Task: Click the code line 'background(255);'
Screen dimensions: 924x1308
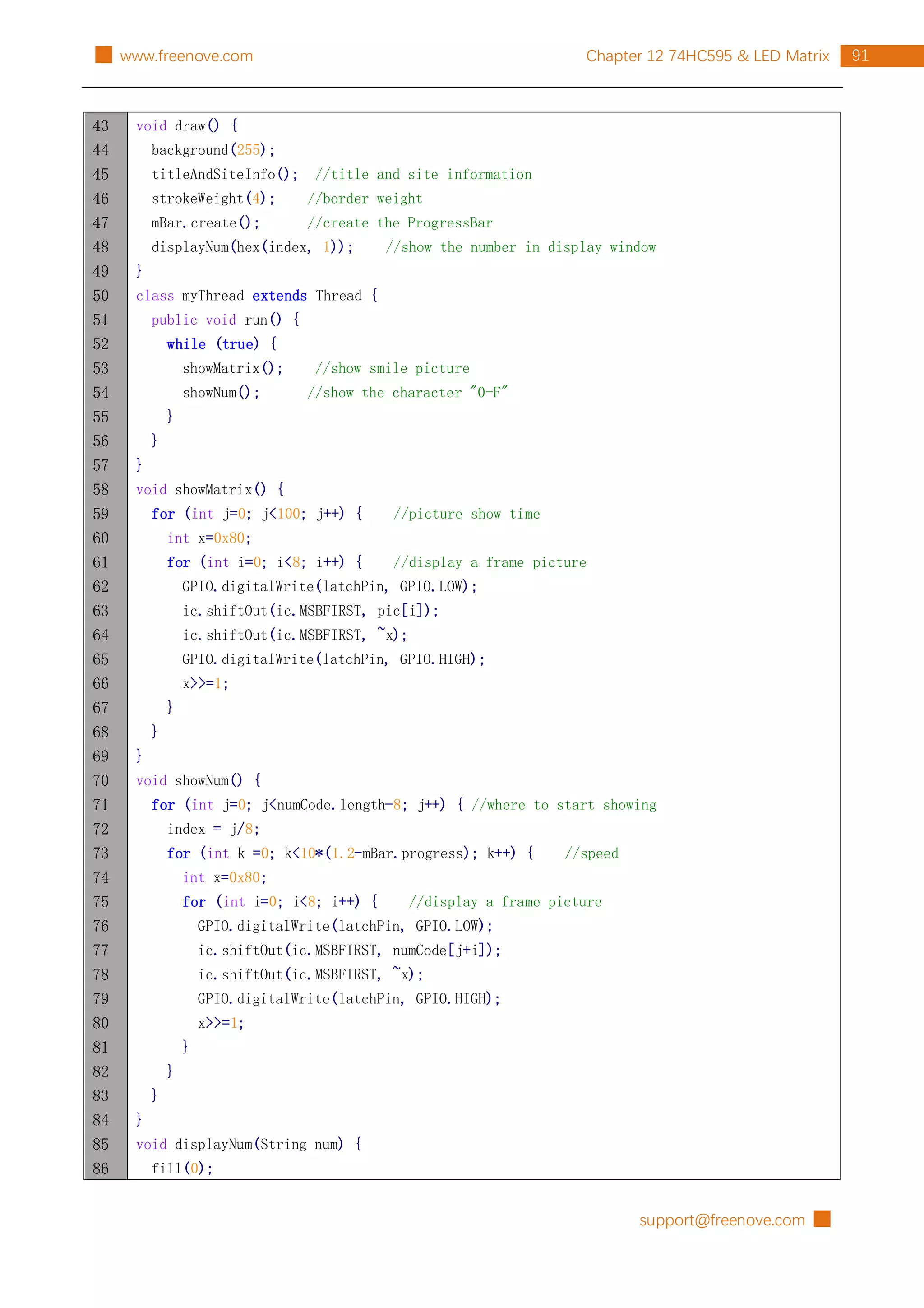Action: point(213,150)
